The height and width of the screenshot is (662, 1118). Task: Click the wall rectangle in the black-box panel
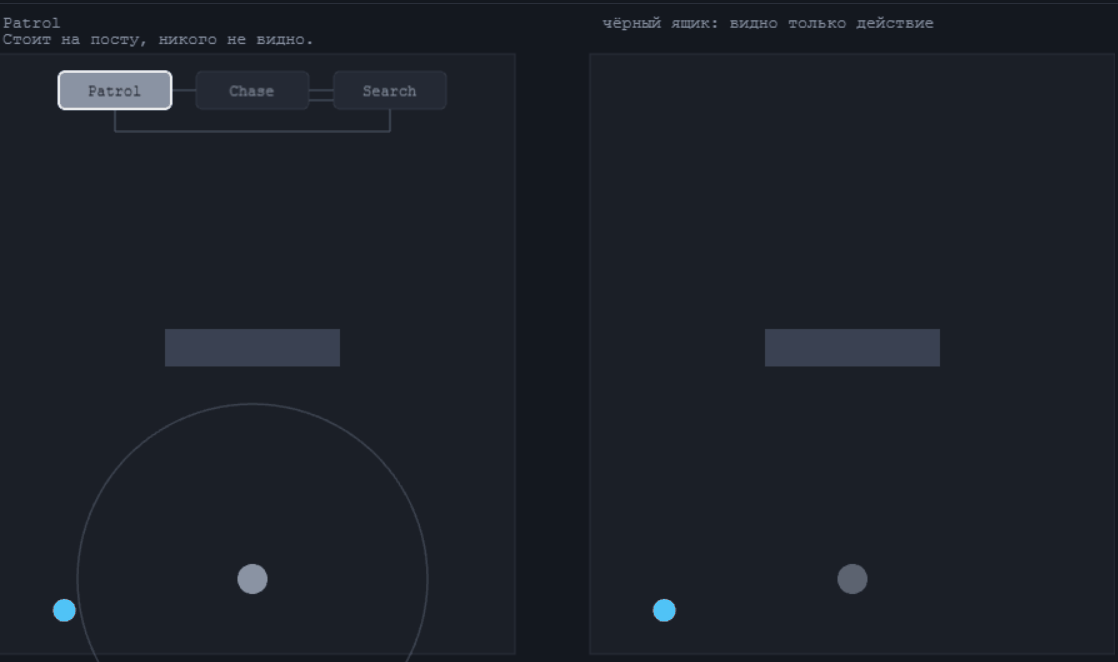852,347
